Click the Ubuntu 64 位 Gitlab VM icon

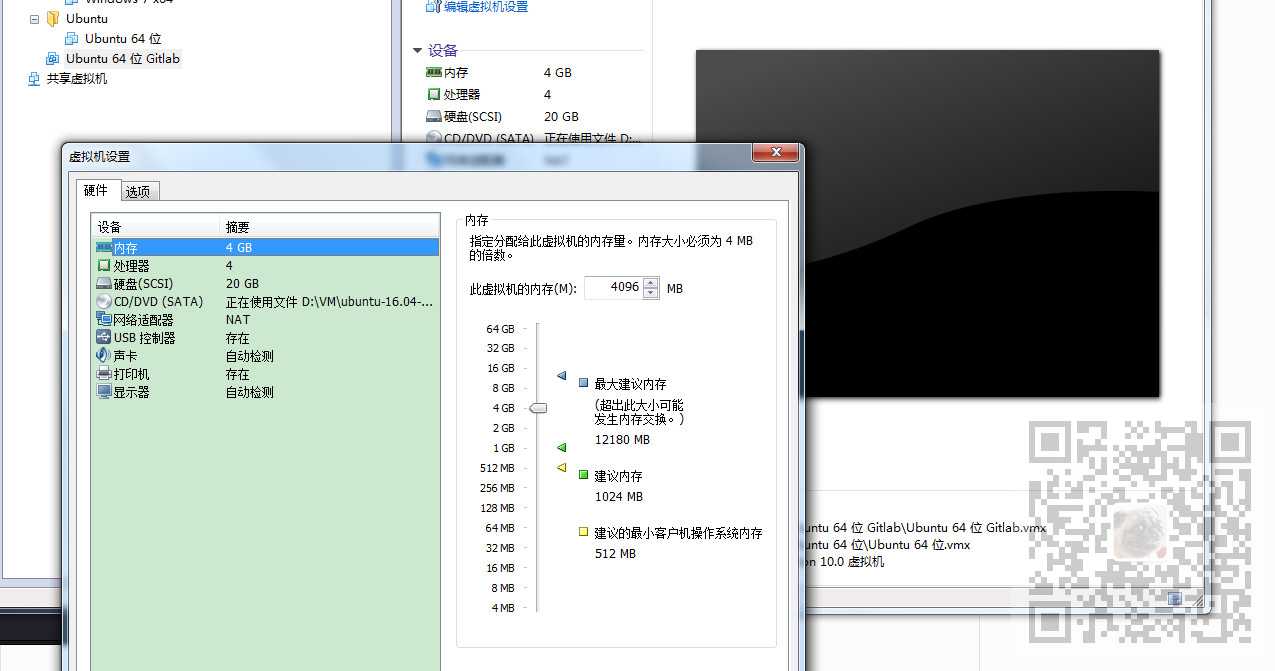pos(53,58)
